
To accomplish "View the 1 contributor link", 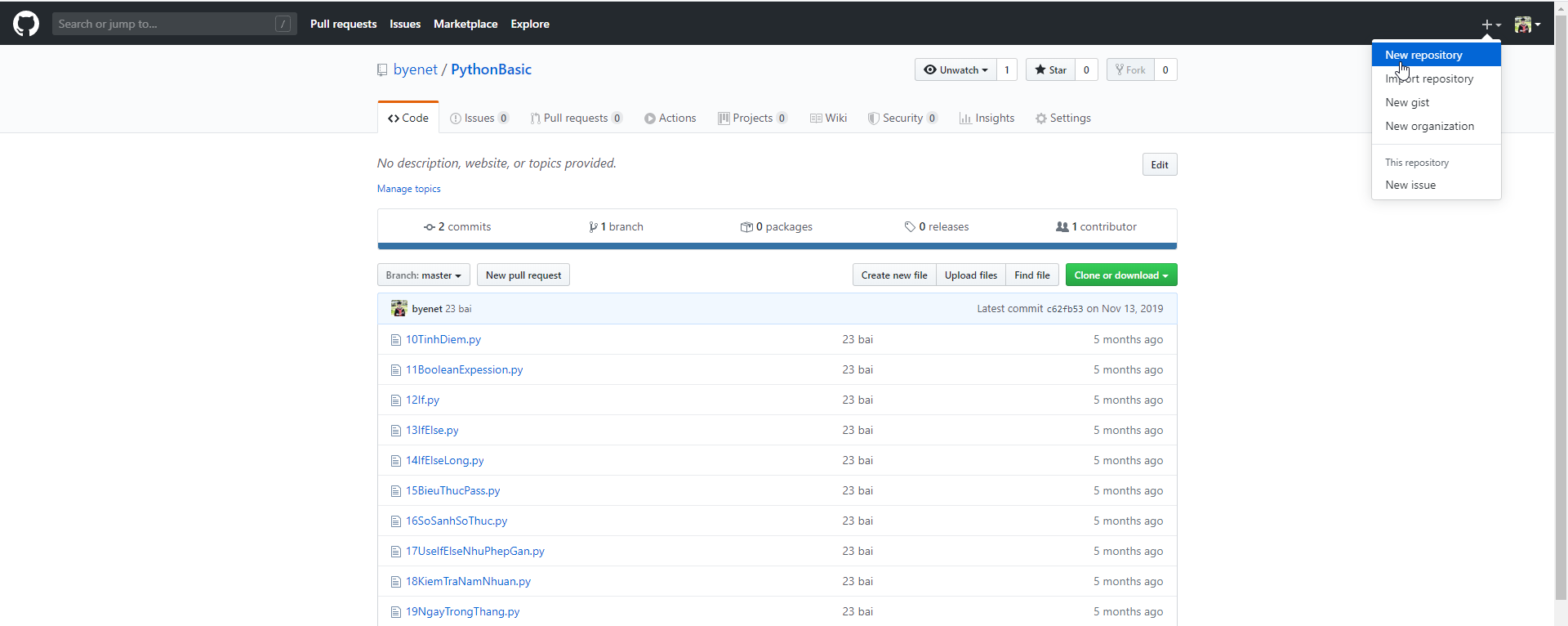I will coord(1096,226).
